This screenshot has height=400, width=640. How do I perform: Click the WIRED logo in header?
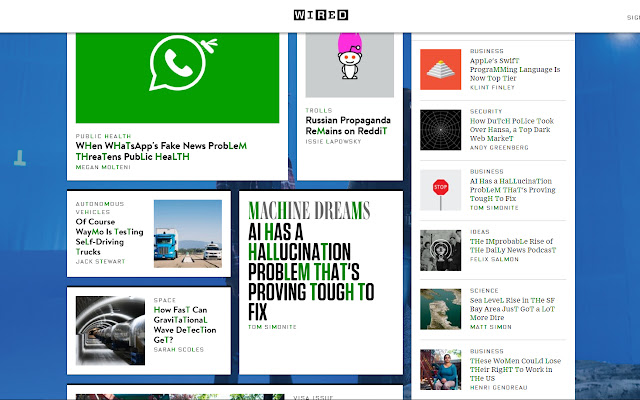tap(321, 15)
